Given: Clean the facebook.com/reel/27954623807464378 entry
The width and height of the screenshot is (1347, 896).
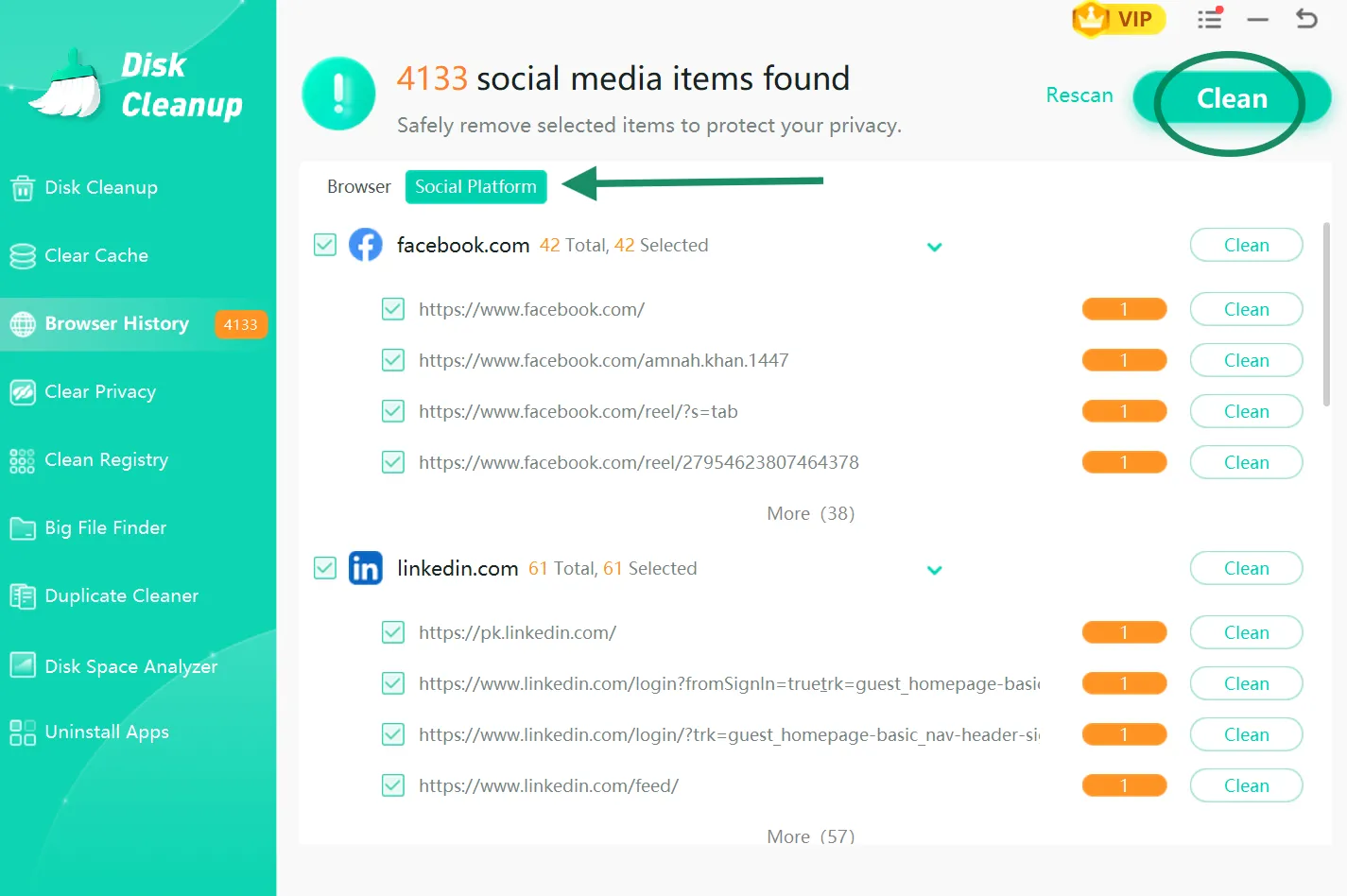Looking at the screenshot, I should (1247, 462).
